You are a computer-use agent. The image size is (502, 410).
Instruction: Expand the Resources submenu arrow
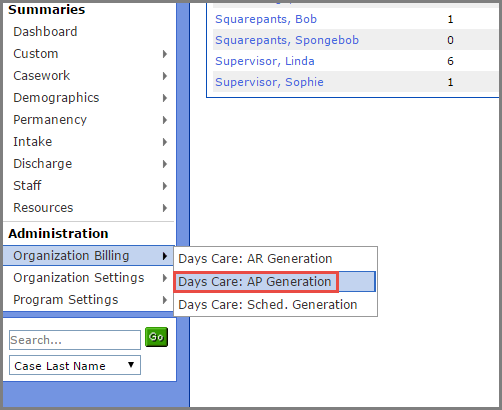[165, 208]
